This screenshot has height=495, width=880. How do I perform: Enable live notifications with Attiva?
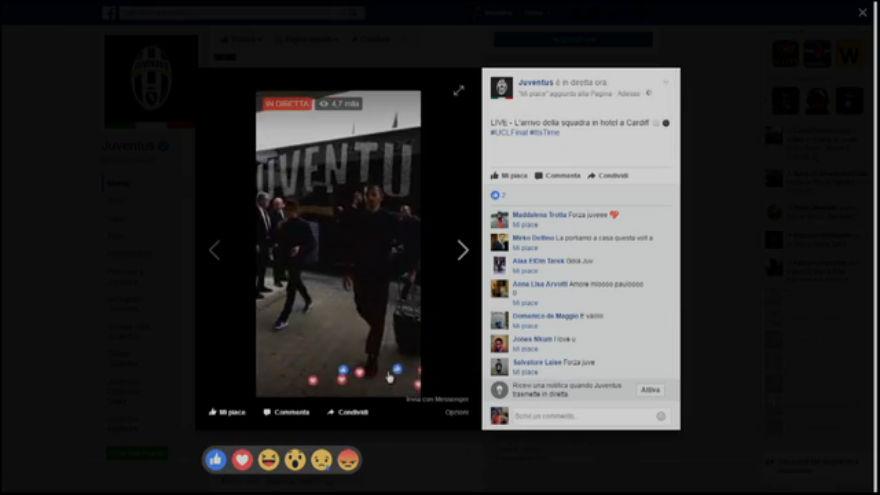649,390
